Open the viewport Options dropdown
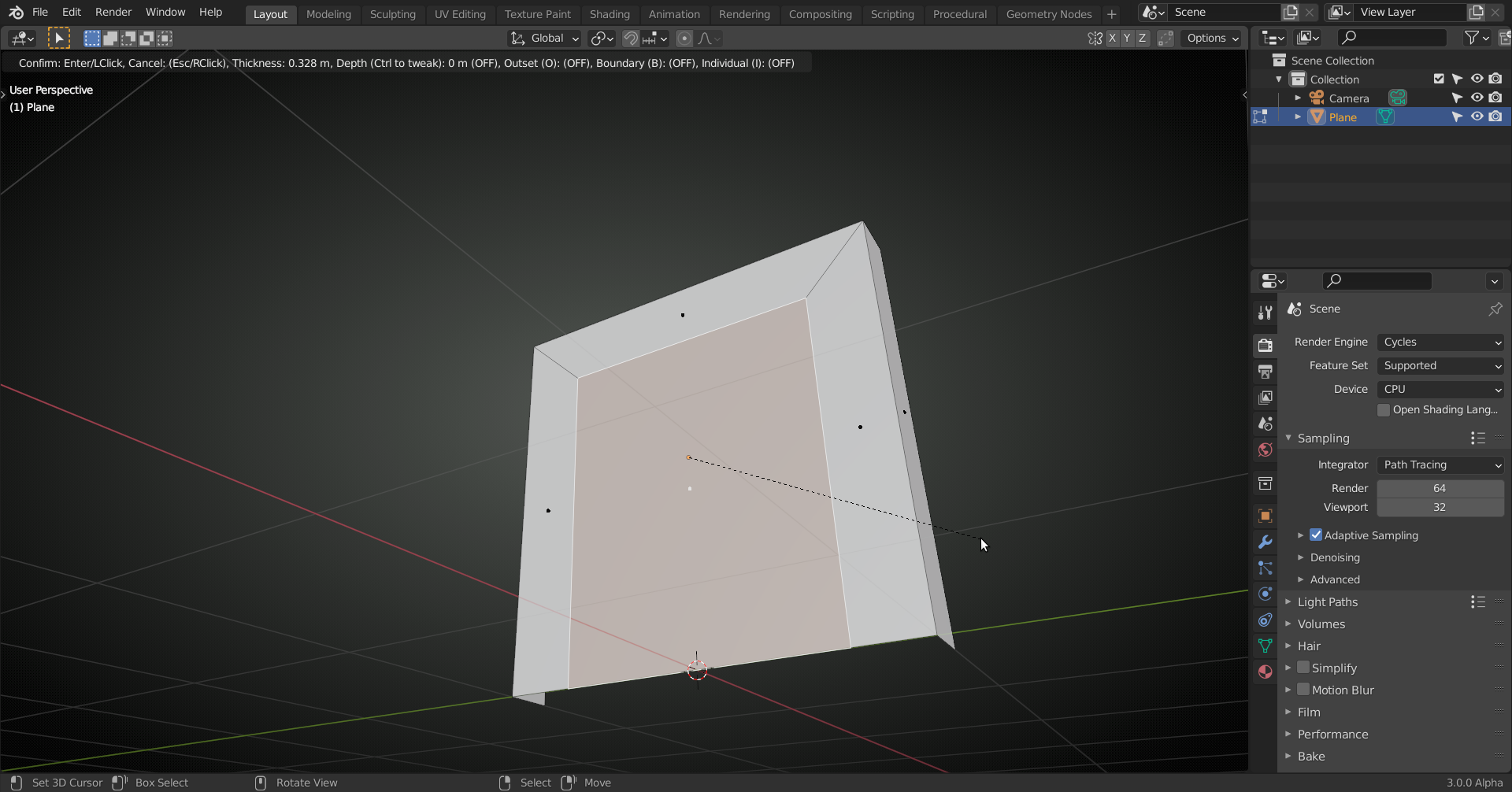The width and height of the screenshot is (1512, 792). pyautogui.click(x=1213, y=38)
